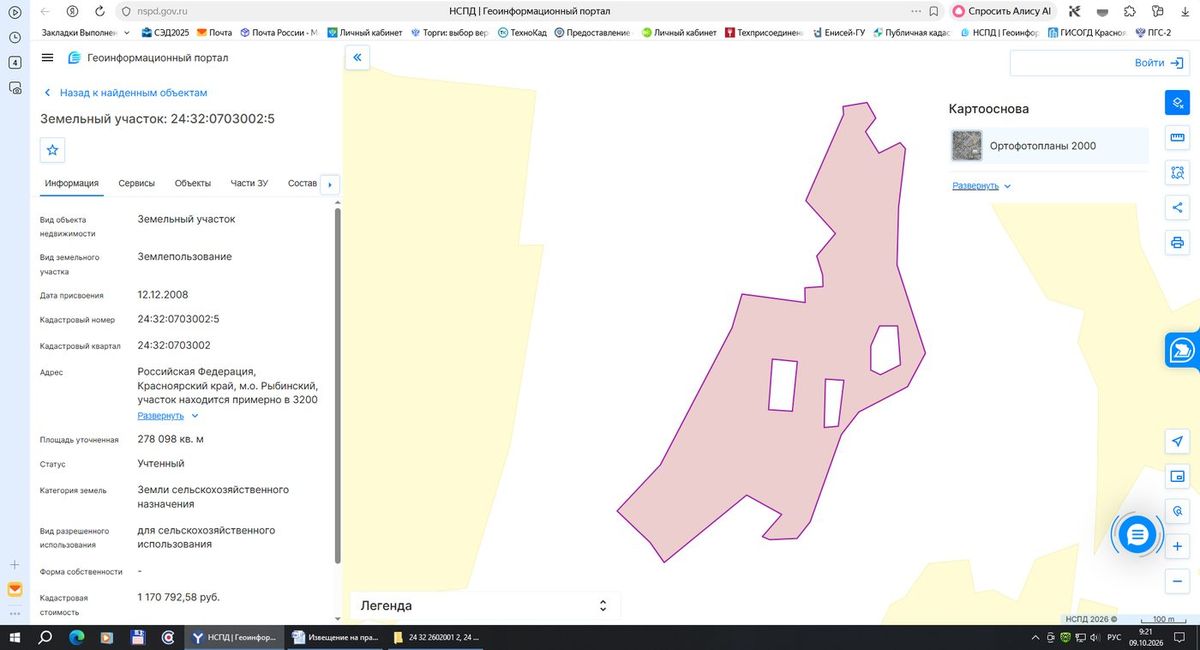This screenshot has width=1200, height=650.
Task: Collapse the side panel with double-chevron button
Action: [x=358, y=58]
